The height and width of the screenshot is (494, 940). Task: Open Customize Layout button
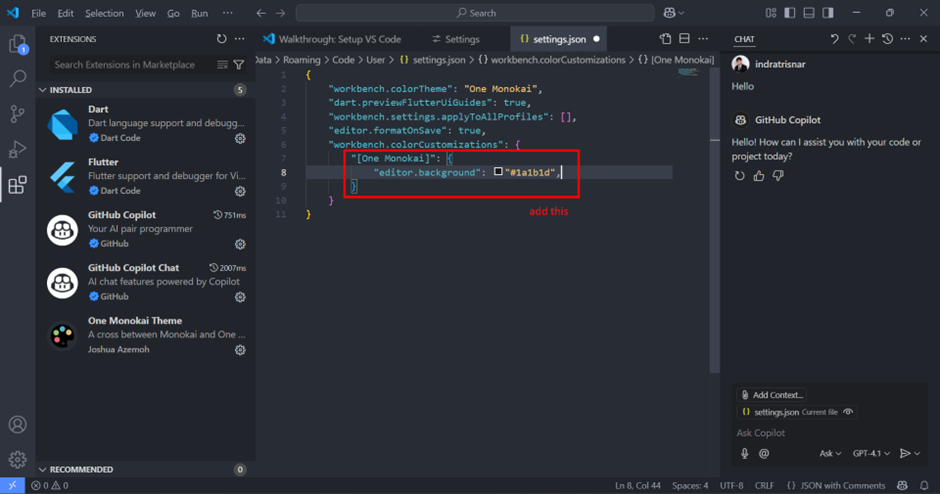771,13
